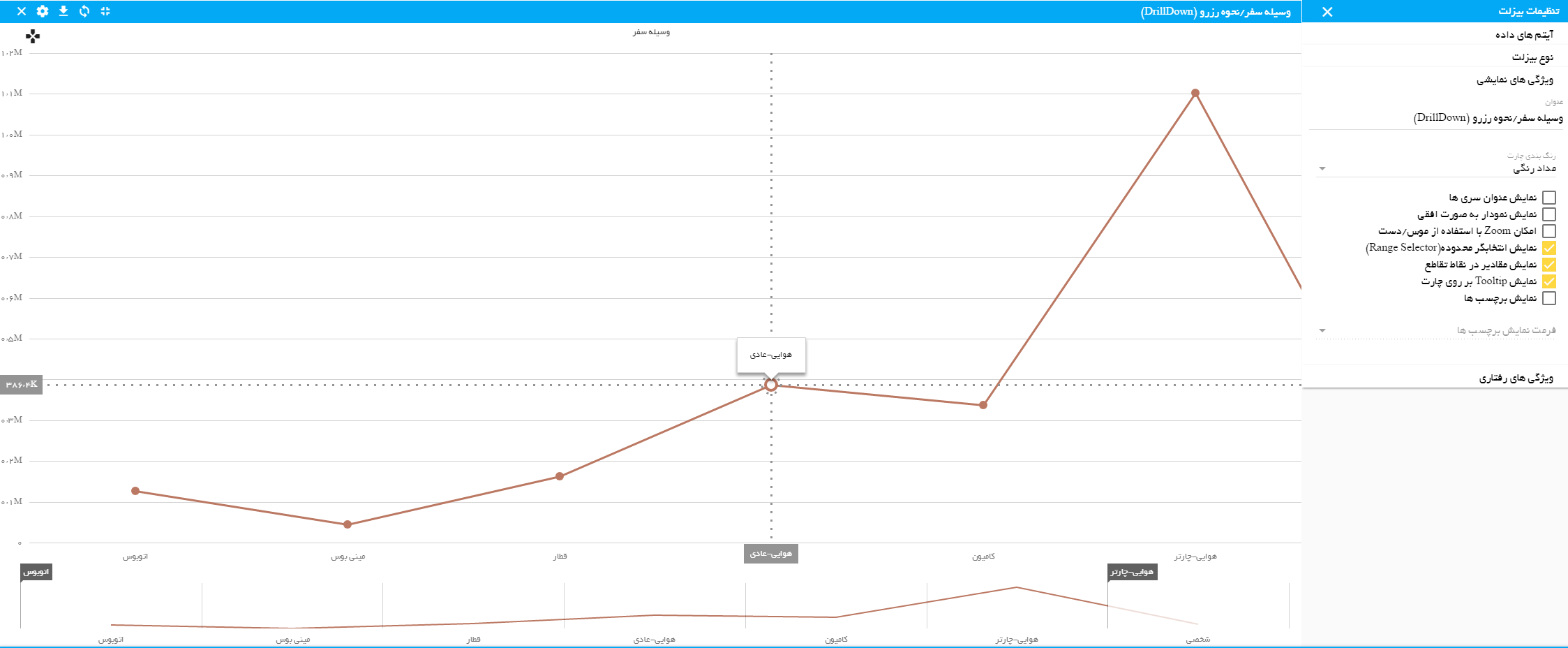Viewport: 1568px width, 648px height.
Task: Click the قطار label in the range selector
Action: click(x=474, y=639)
